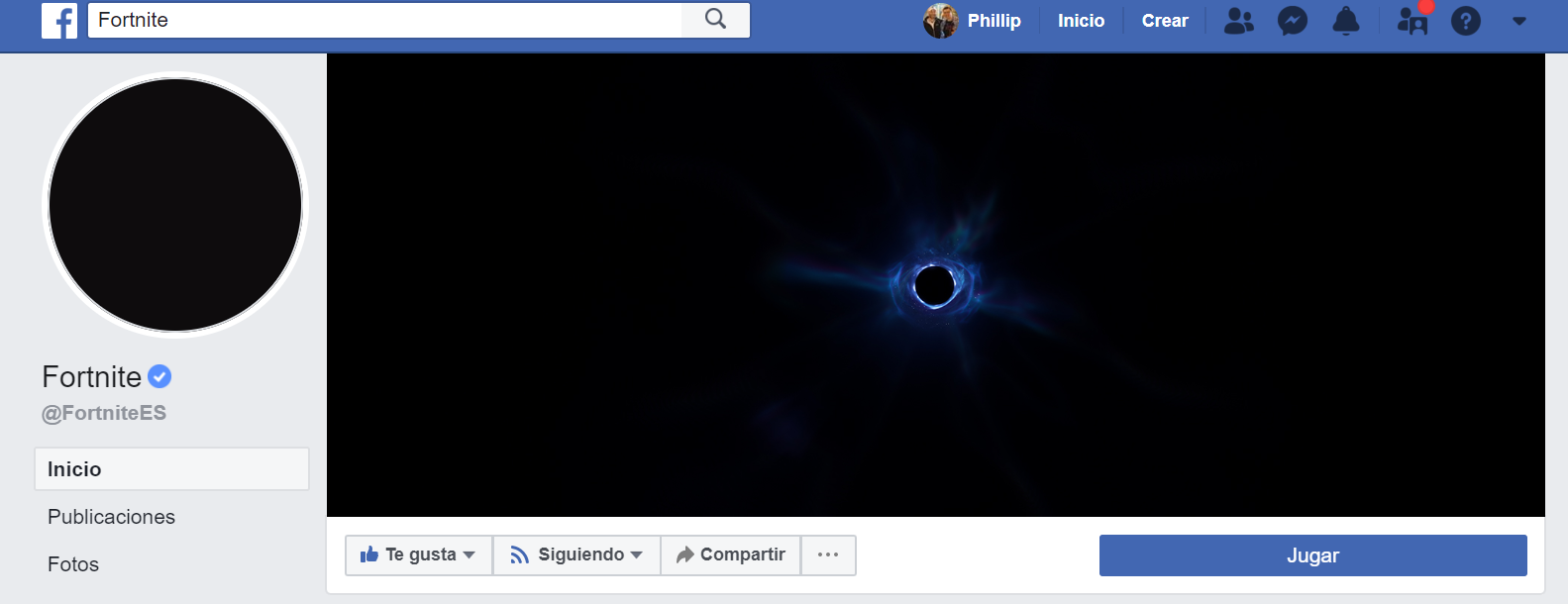Click the help question mark icon
Screen dimensions: 1568x604
(x=1465, y=21)
